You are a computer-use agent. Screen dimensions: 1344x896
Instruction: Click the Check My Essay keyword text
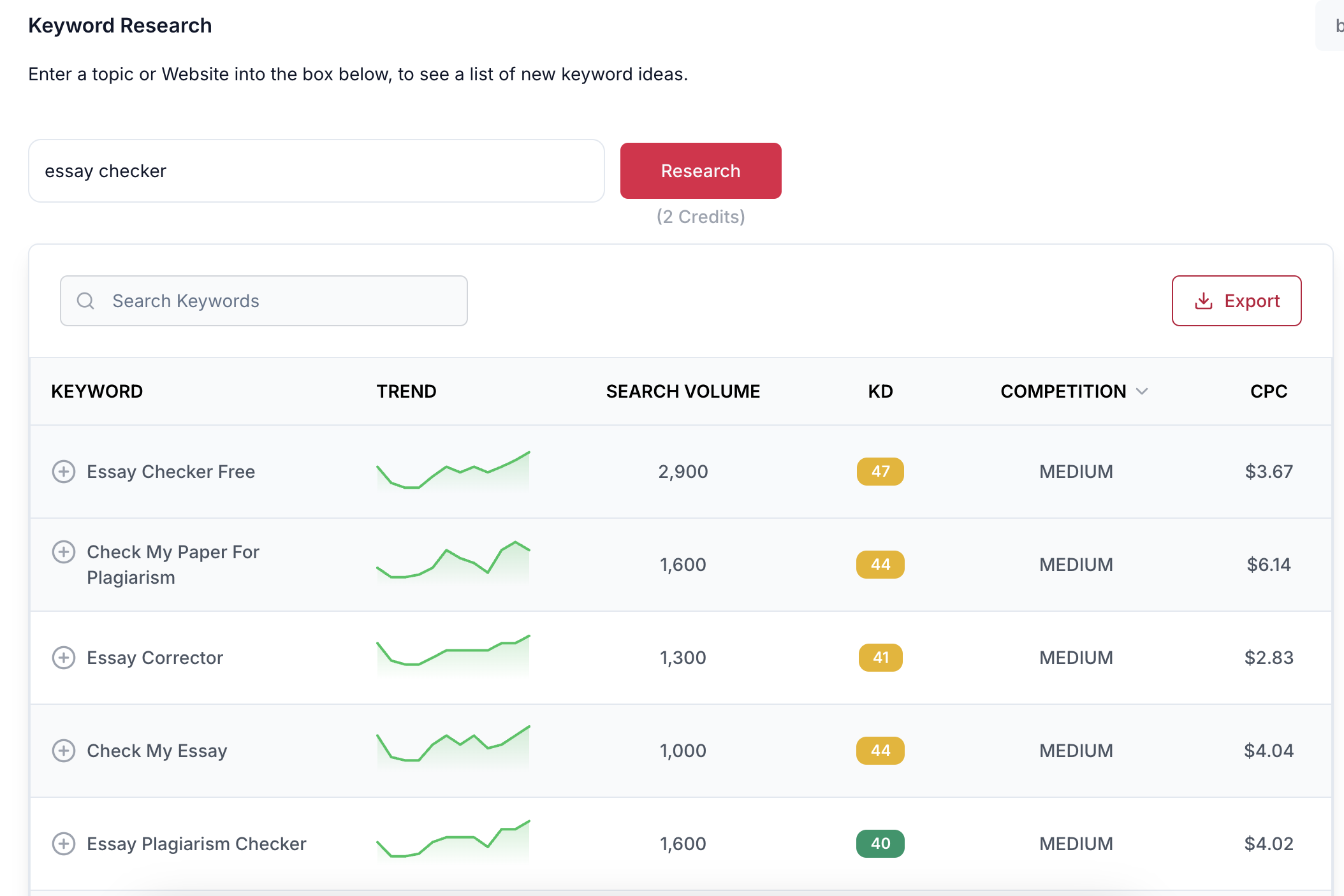coord(157,751)
